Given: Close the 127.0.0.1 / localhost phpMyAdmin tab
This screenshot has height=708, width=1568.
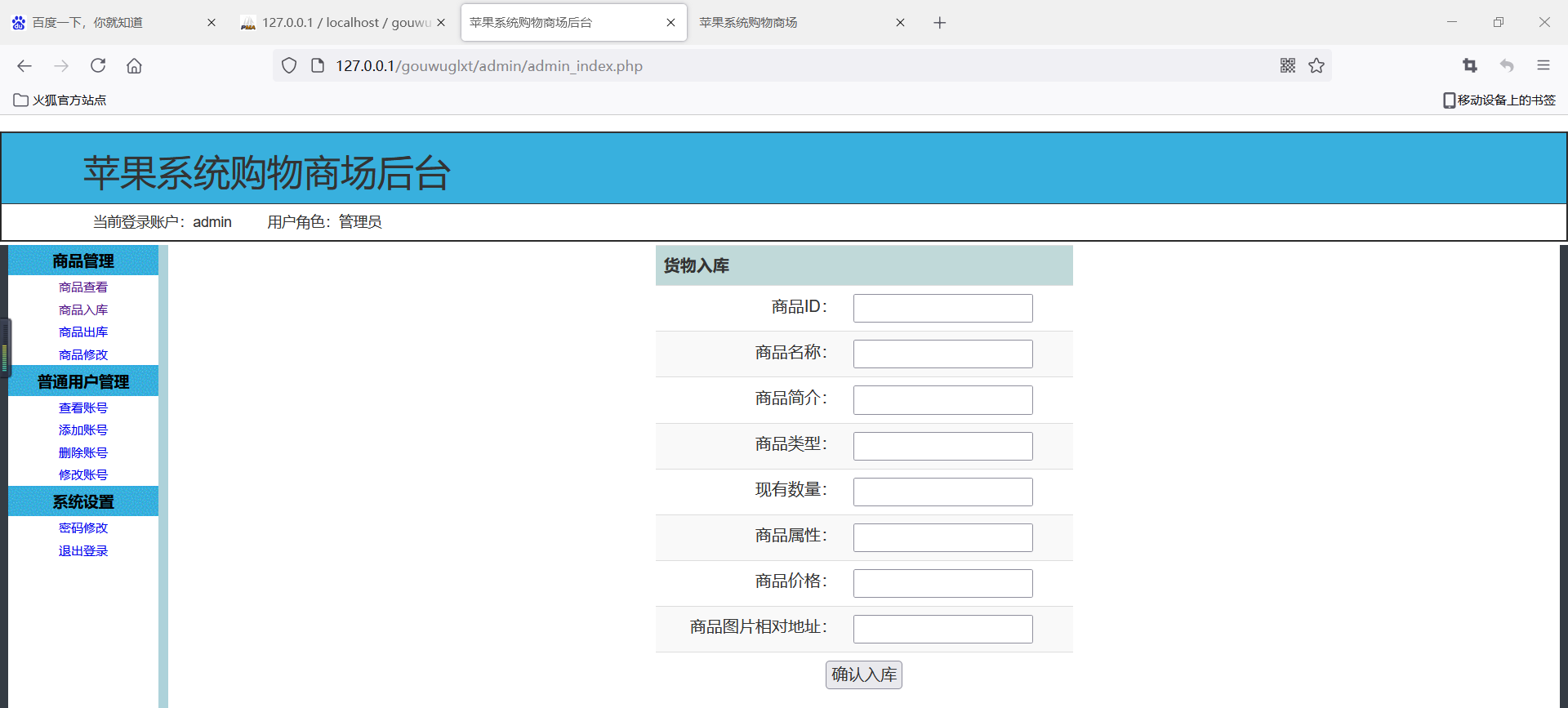Looking at the screenshot, I should click(x=441, y=23).
